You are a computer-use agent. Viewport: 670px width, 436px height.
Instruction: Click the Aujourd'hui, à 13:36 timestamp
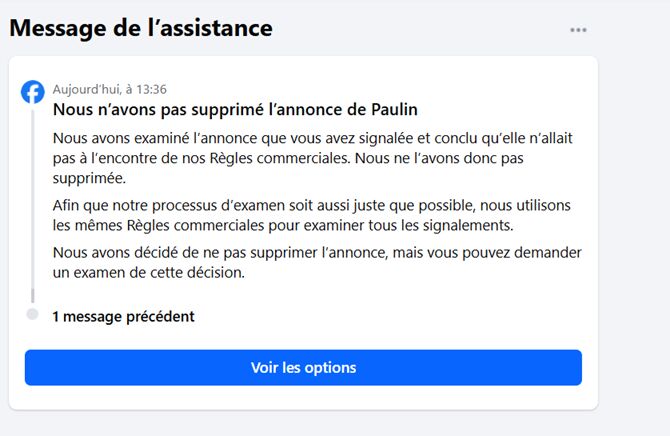110,89
